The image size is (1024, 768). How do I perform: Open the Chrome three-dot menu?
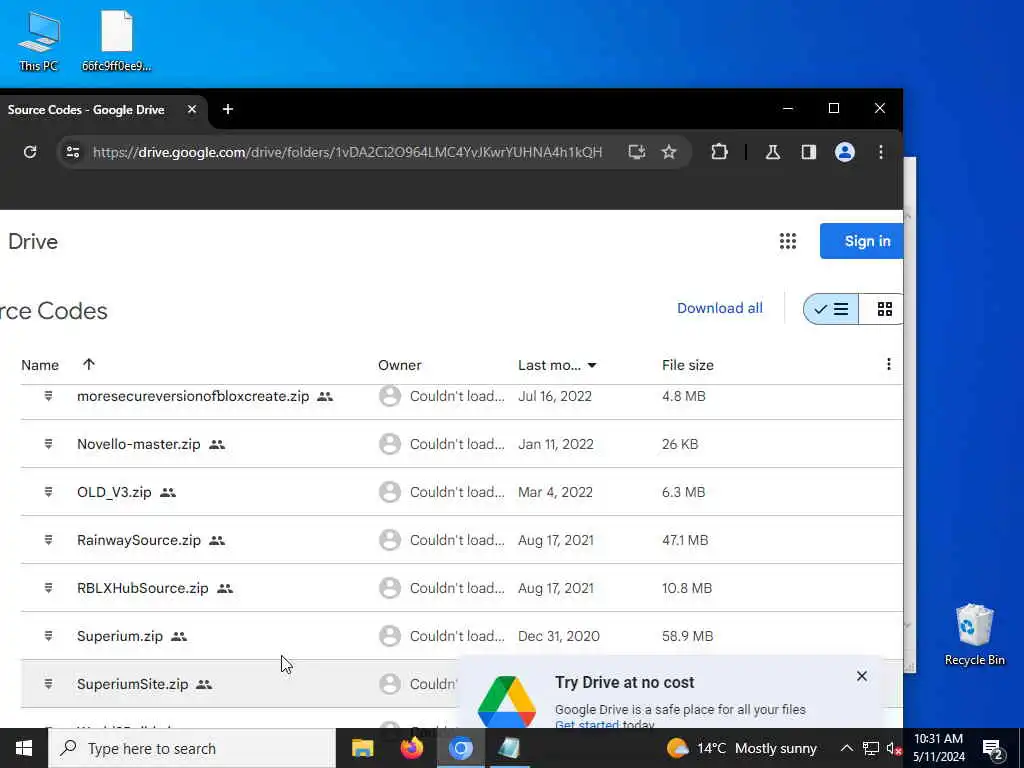(x=880, y=152)
